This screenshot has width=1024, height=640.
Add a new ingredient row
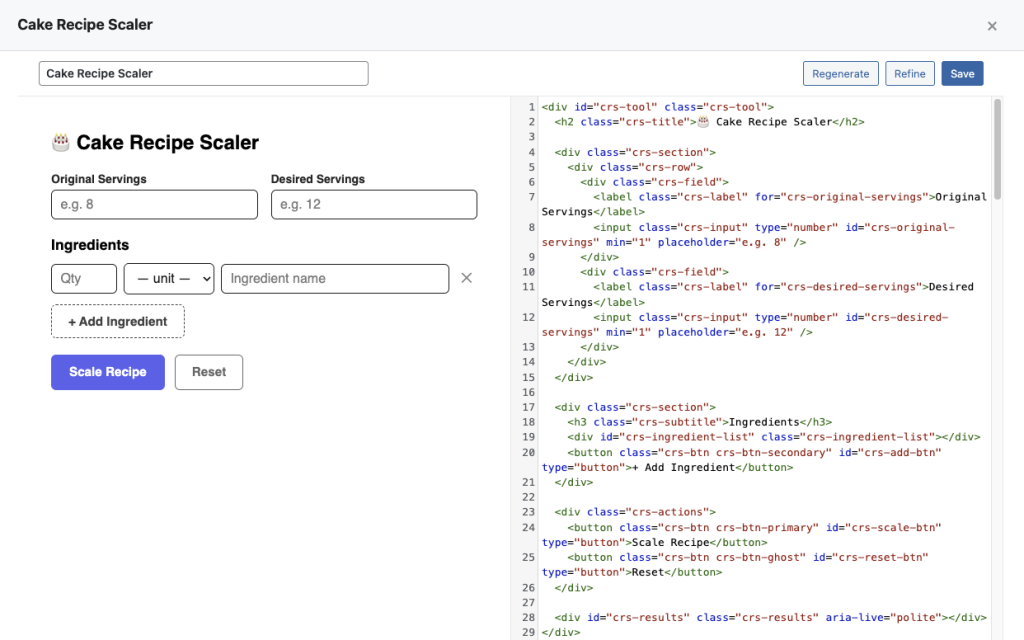(118, 322)
